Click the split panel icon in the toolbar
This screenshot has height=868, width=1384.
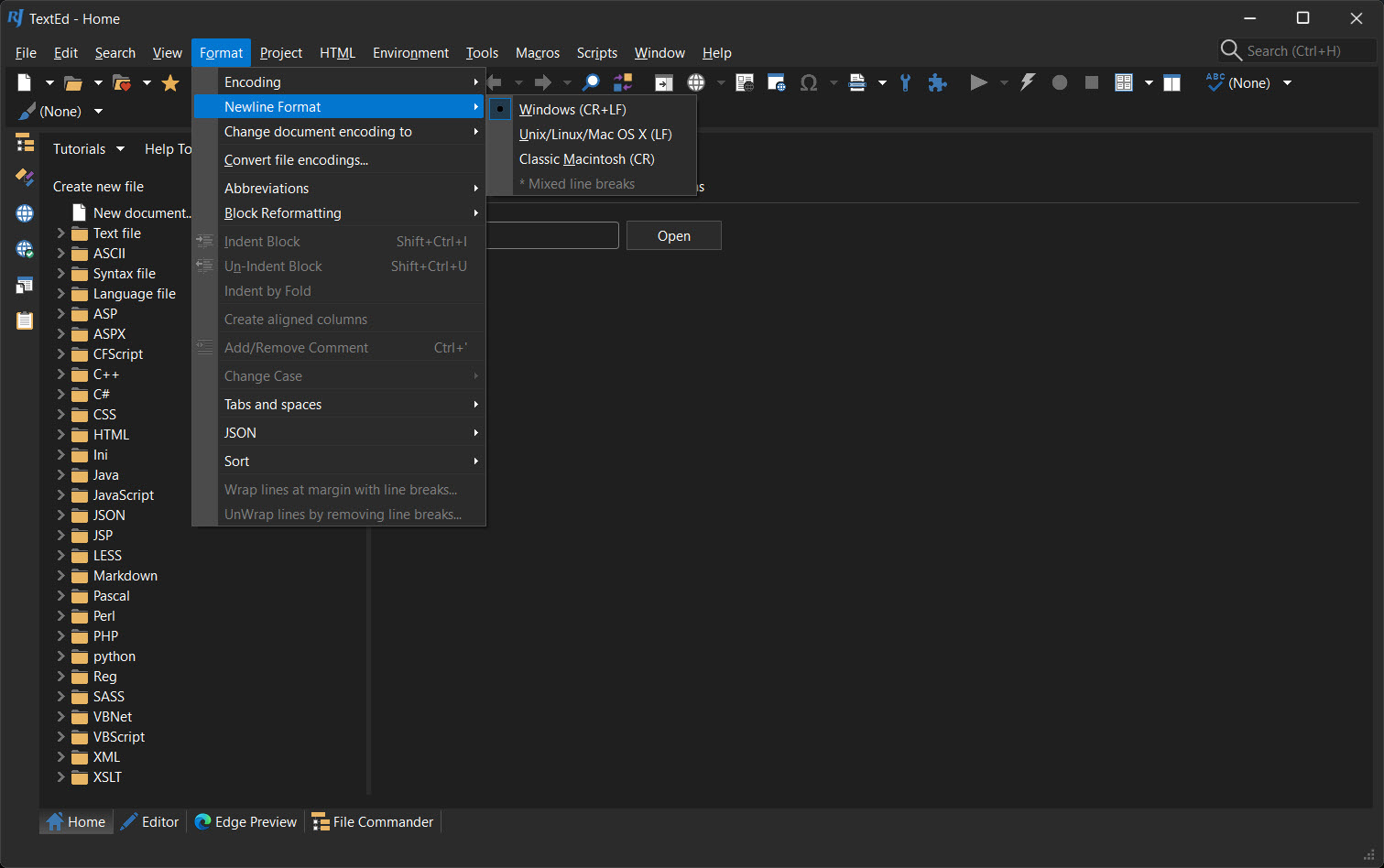(x=1171, y=83)
